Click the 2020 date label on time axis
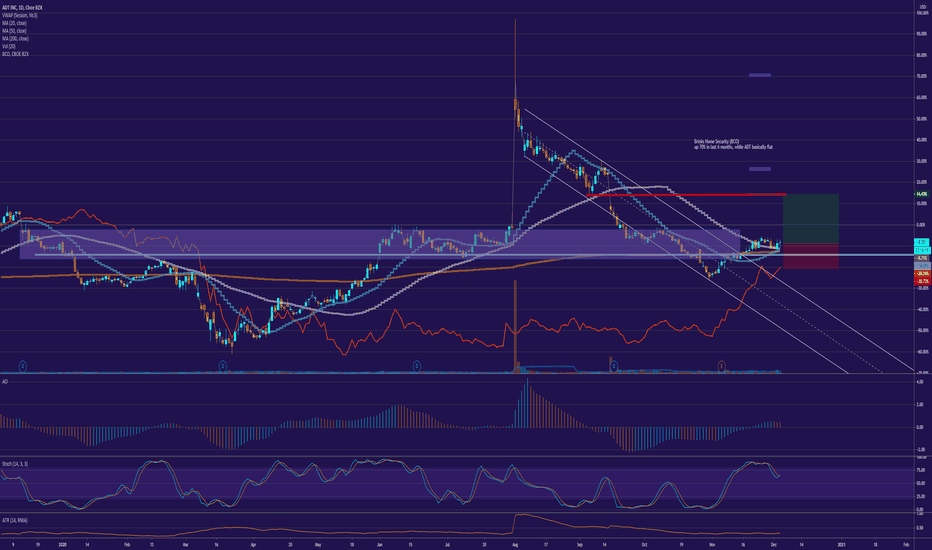 [x=63, y=544]
